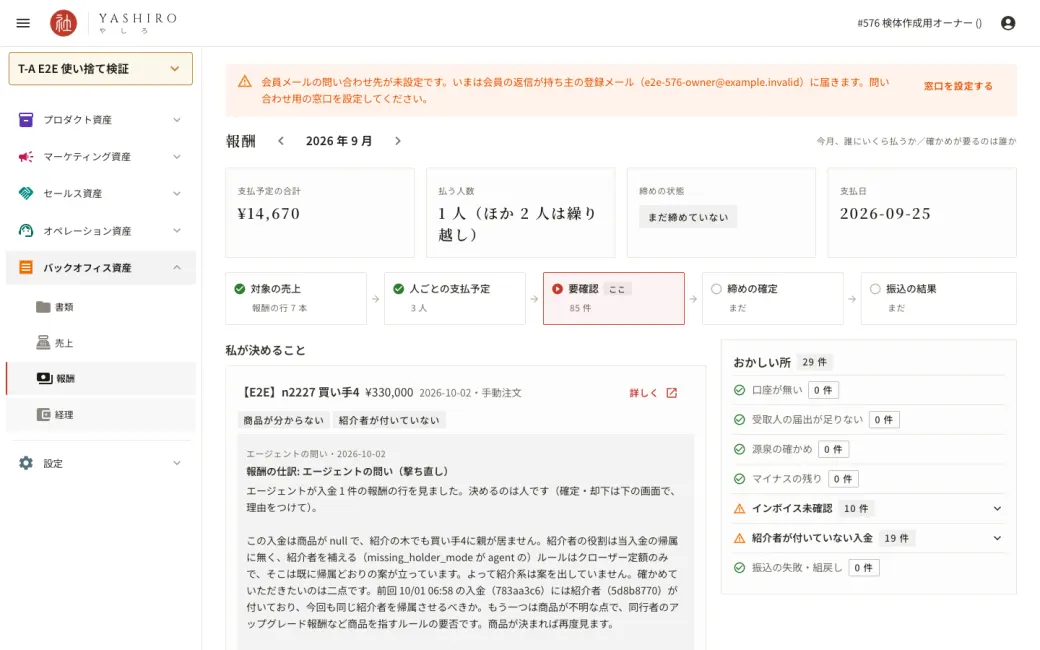Expand the 紹介者が付いていない入金 row chevron

997,538
